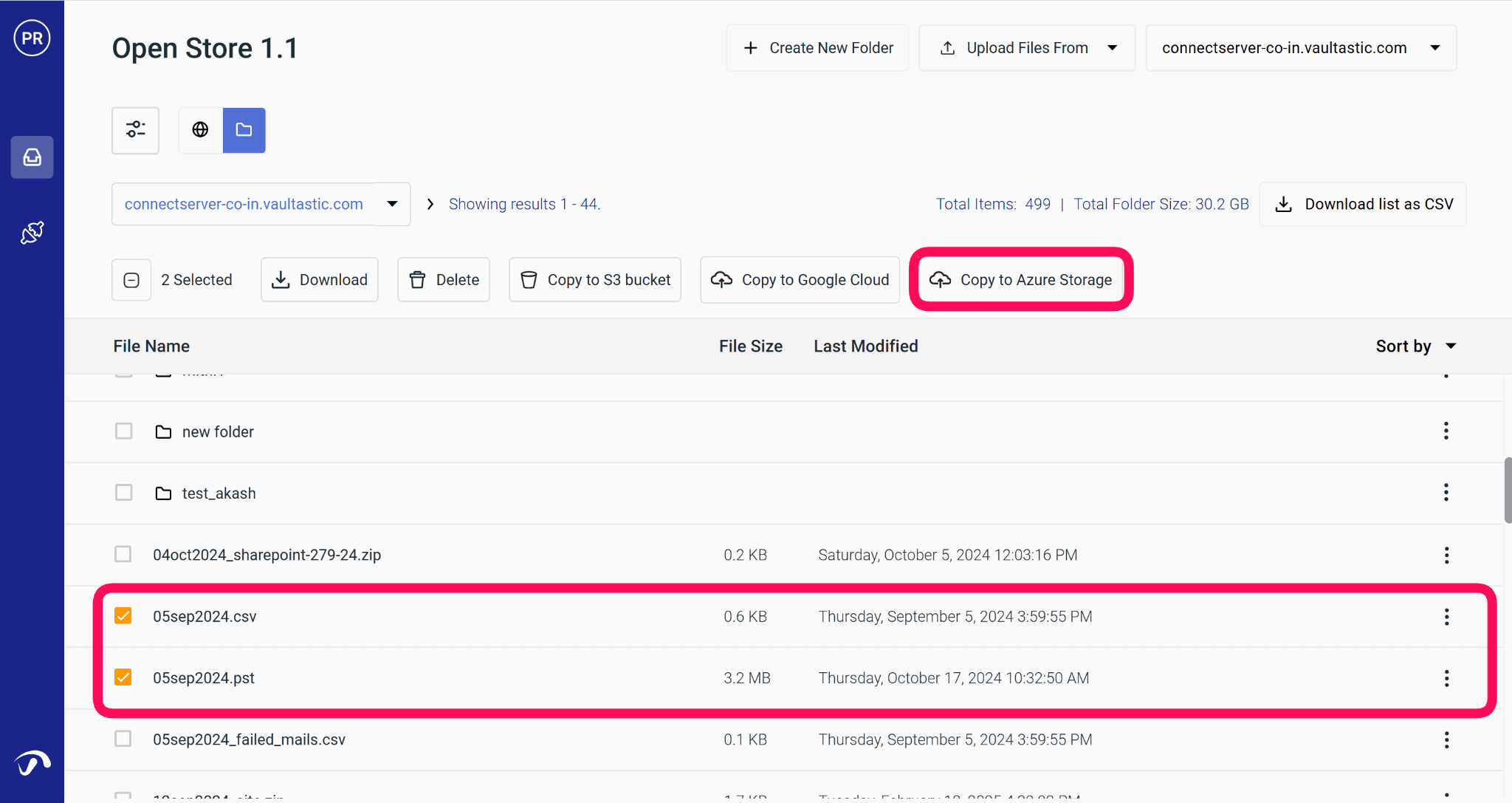Click Download list as CSV
Viewport: 1512px width, 803px height.
point(1363,205)
